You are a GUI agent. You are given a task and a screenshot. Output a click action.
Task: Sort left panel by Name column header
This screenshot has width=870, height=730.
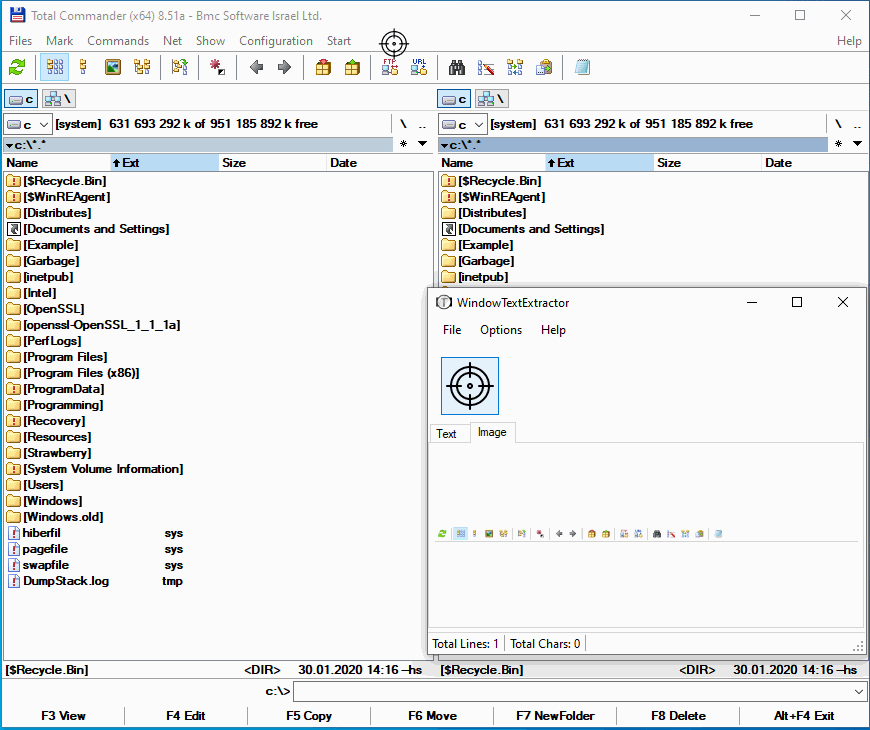pos(57,163)
